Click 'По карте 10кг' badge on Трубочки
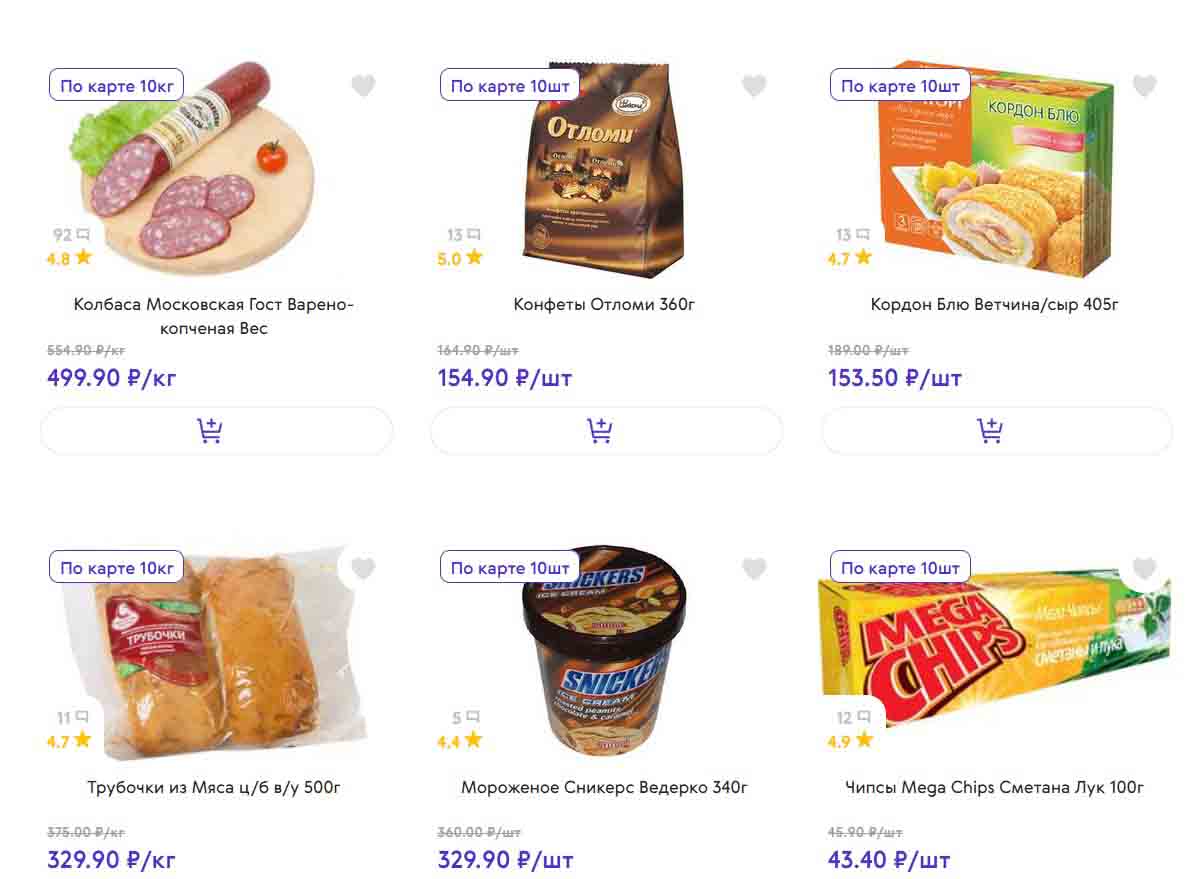This screenshot has height=879, width=1200. point(117,568)
